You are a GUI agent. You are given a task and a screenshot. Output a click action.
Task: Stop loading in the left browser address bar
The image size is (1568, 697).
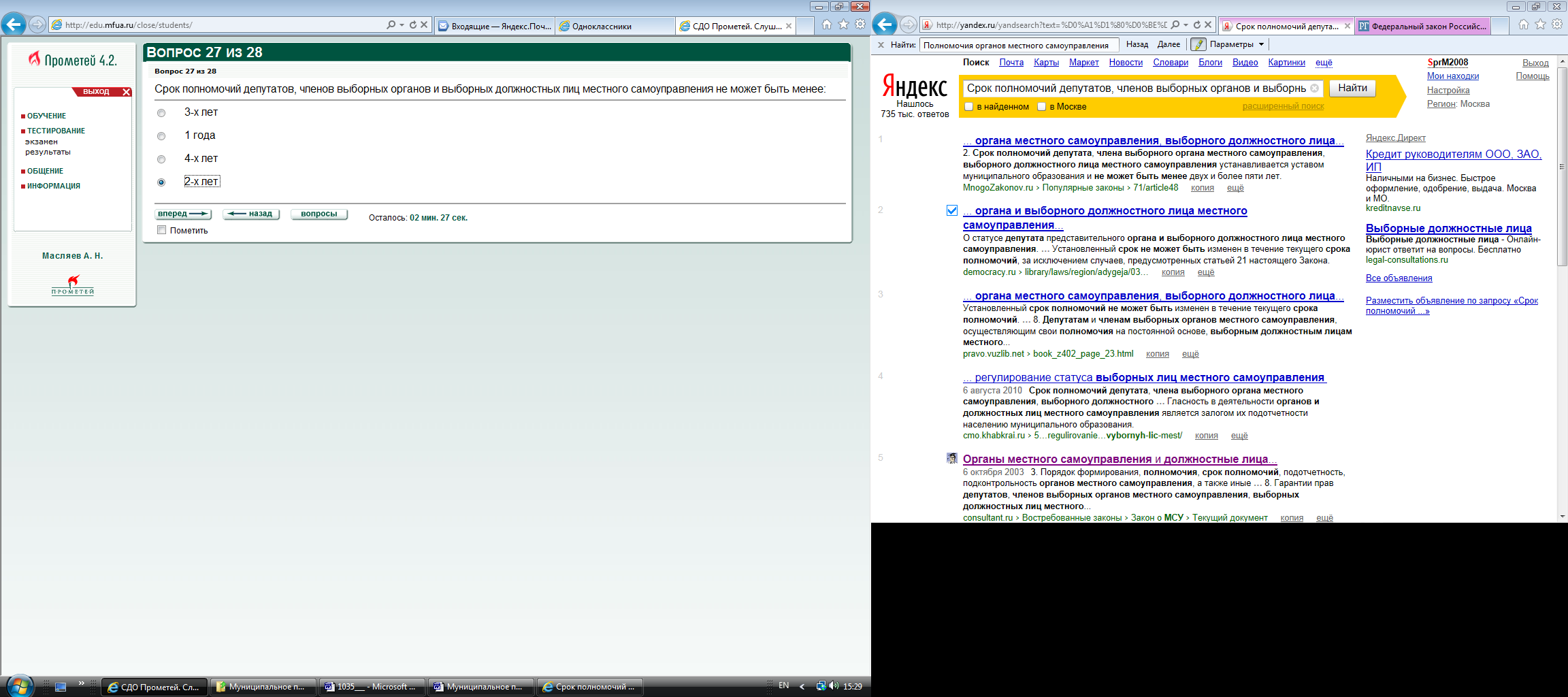[424, 25]
